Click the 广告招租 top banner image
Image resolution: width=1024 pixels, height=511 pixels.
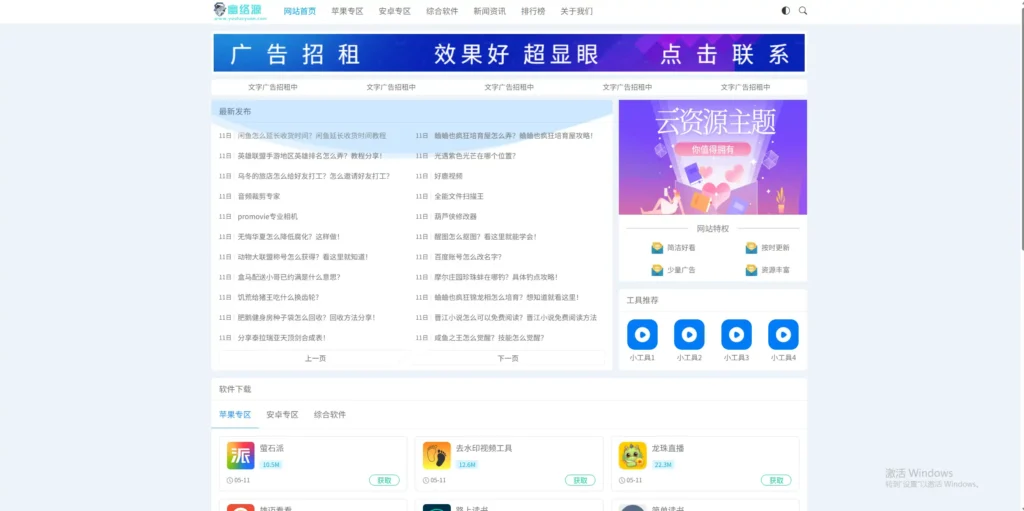[x=509, y=53]
